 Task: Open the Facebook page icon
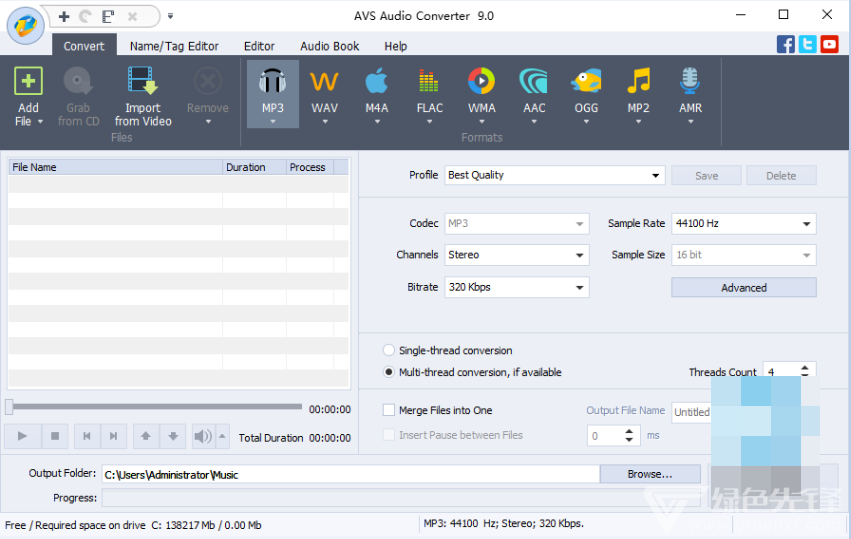click(x=785, y=44)
